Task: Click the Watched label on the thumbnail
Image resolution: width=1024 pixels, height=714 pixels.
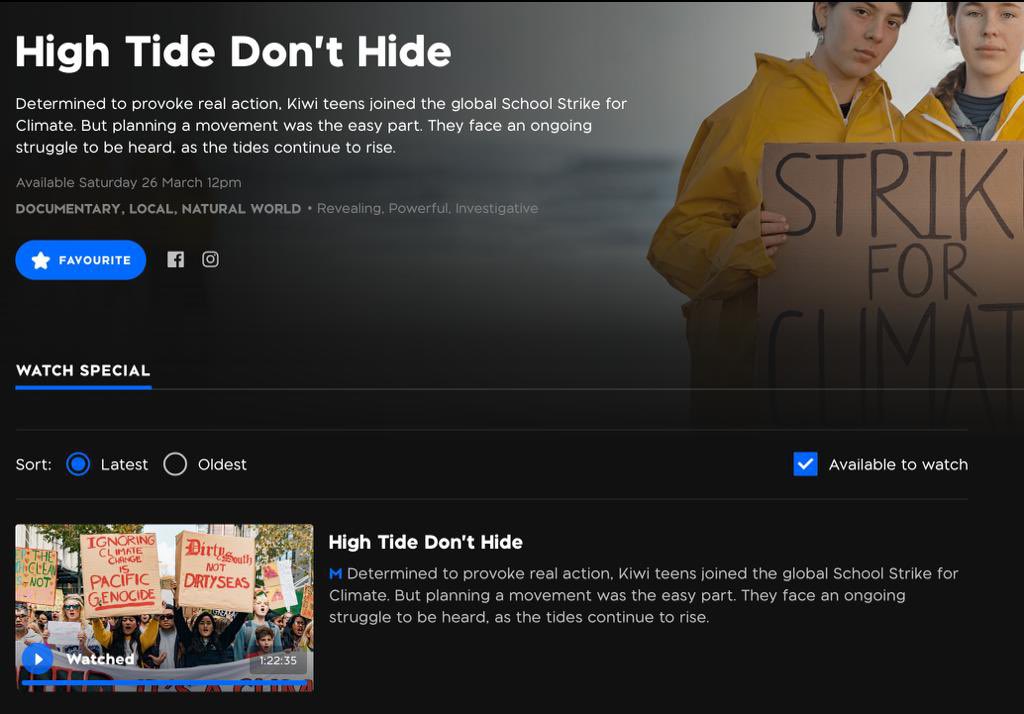Action: 101,659
